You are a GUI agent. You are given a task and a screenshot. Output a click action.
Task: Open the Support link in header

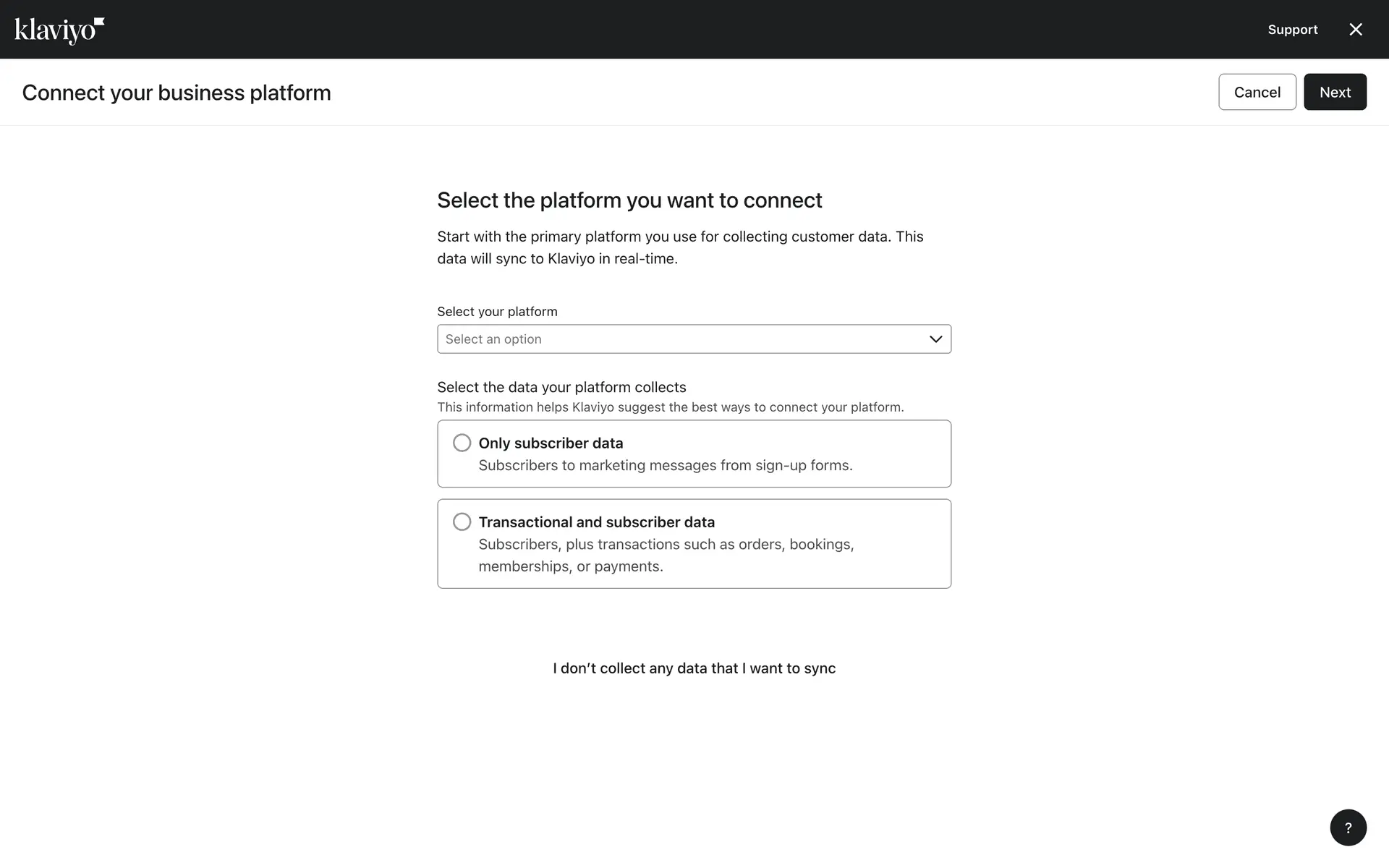point(1292,30)
